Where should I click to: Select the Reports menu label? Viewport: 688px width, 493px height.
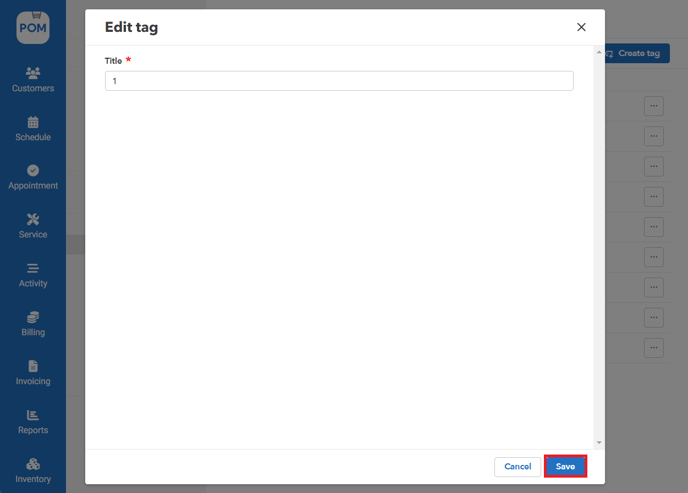click(33, 430)
